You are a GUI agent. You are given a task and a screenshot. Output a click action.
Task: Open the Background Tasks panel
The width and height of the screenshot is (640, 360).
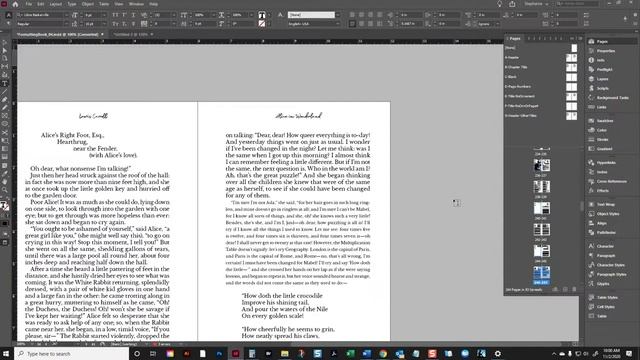[612, 98]
